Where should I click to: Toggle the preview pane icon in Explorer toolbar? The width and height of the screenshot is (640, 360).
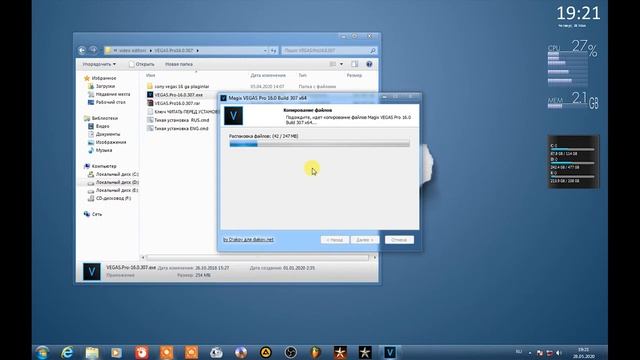(x=354, y=64)
